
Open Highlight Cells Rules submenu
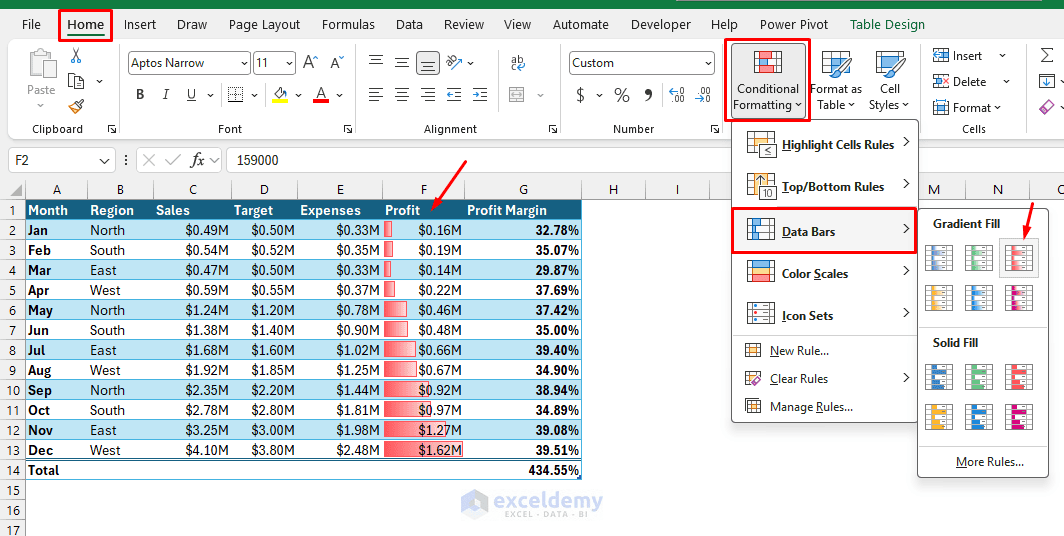(824, 144)
